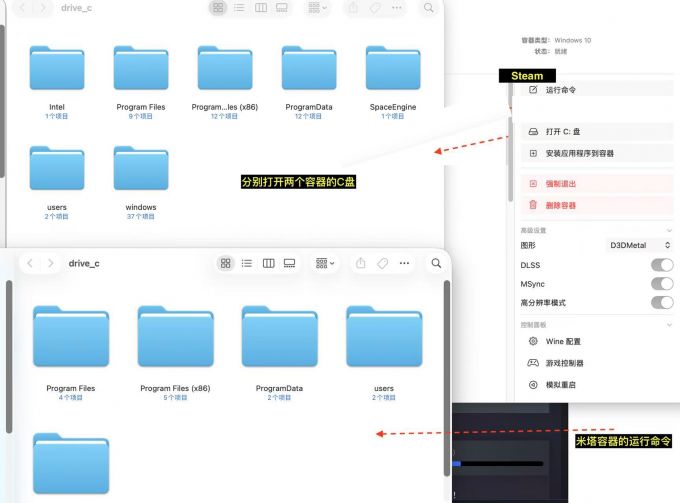Toggle the MSync switch

coord(662,284)
